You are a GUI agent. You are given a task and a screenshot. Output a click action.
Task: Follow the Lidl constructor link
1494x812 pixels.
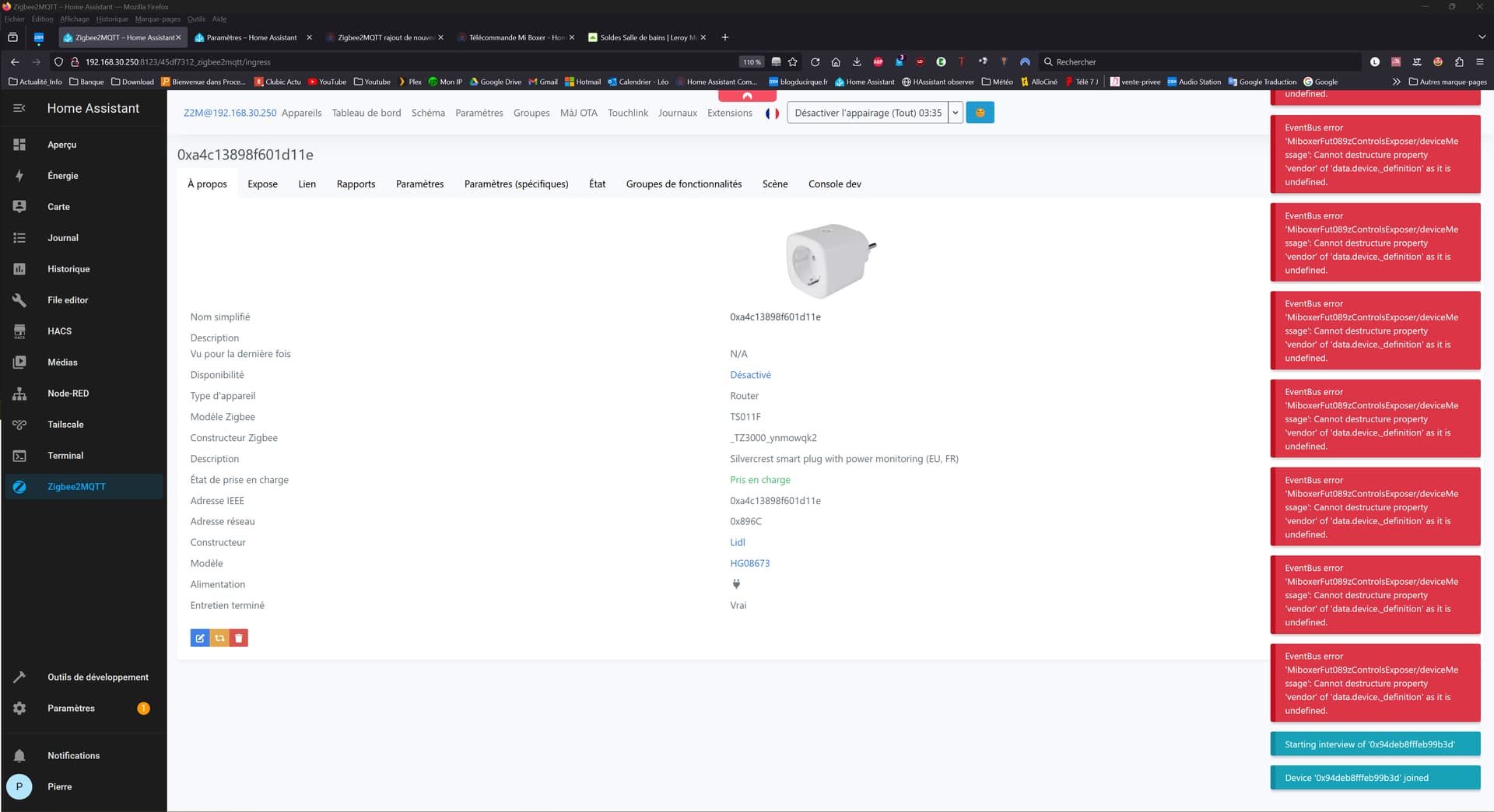point(737,543)
